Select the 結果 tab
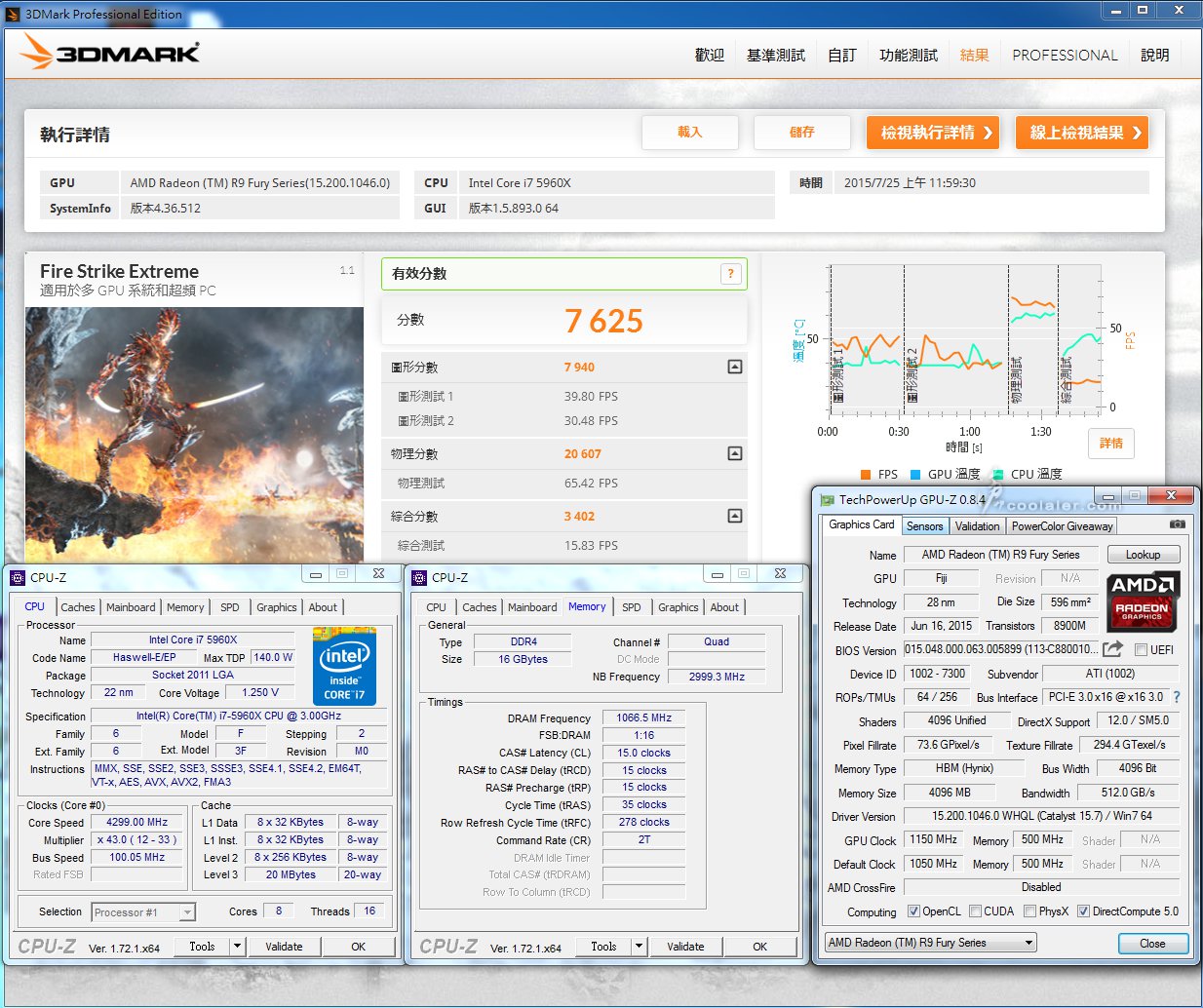The width and height of the screenshot is (1203, 1008). 975,56
